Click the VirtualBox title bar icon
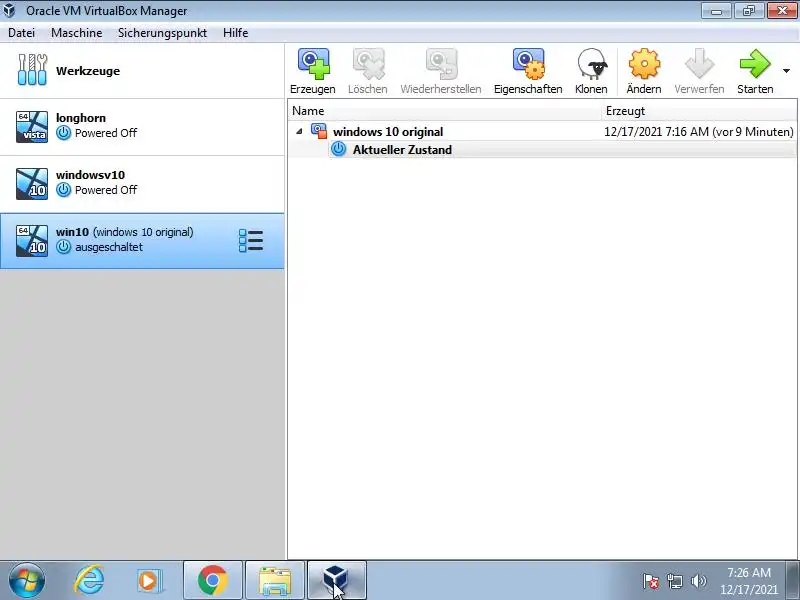Screen dimensions: 800x600 tap(9, 10)
